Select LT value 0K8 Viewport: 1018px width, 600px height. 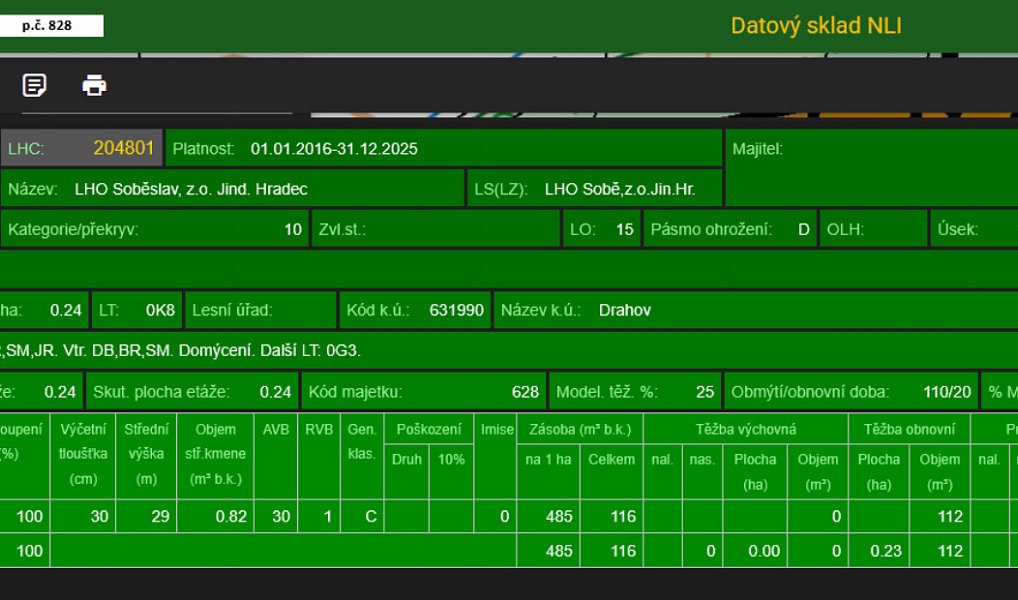click(160, 310)
